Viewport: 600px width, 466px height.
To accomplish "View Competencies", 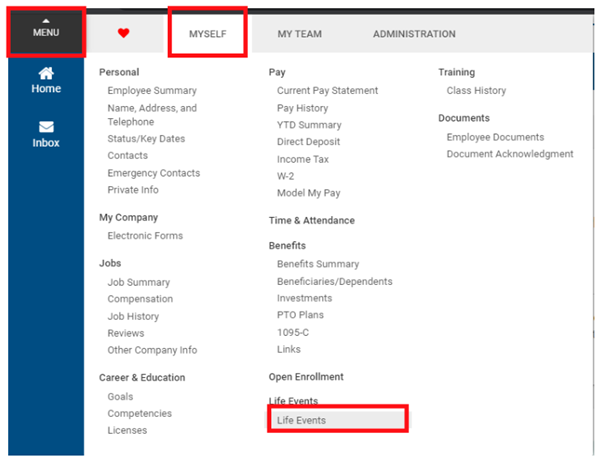I will (139, 414).
